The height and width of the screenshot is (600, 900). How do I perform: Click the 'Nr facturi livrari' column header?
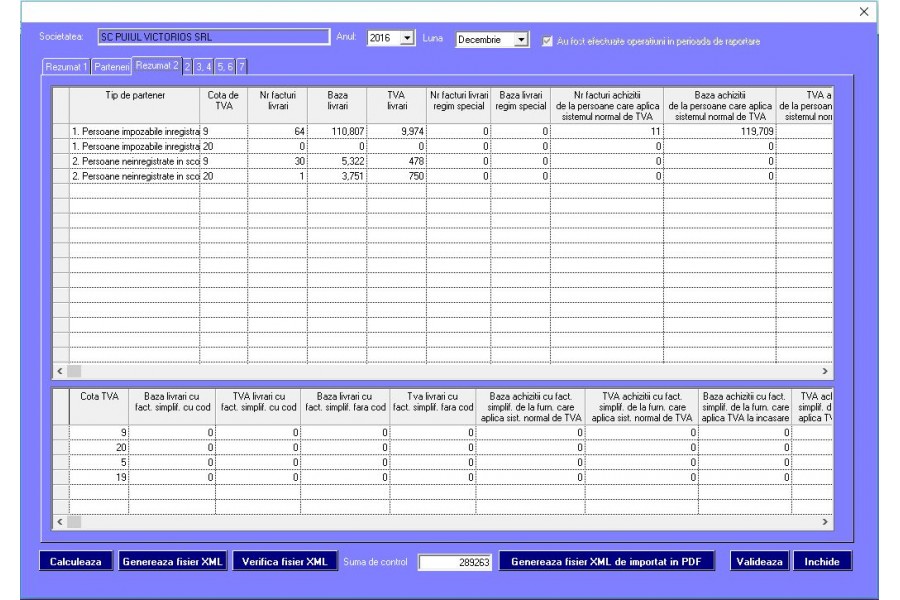pyautogui.click(x=278, y=106)
